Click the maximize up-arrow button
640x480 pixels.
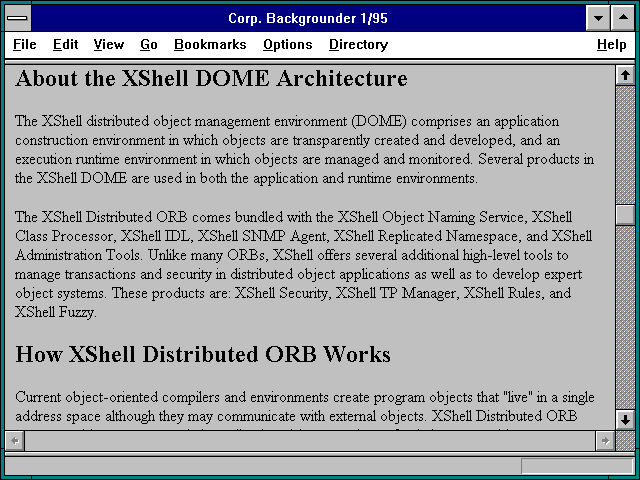[623, 18]
